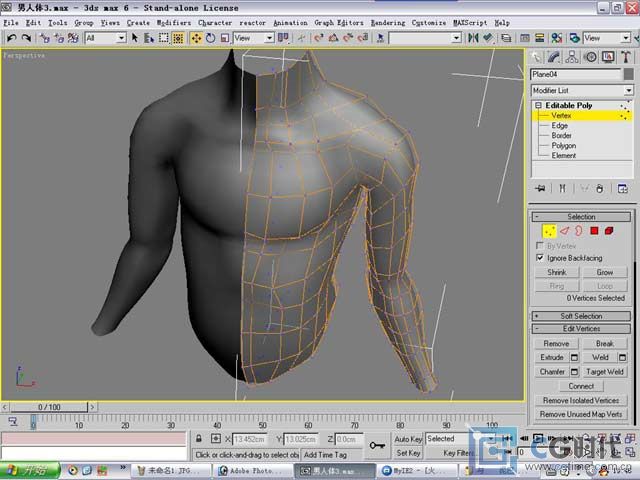This screenshot has height=480, width=640.
Task: Activate the Select and Move tool
Action: point(196,38)
